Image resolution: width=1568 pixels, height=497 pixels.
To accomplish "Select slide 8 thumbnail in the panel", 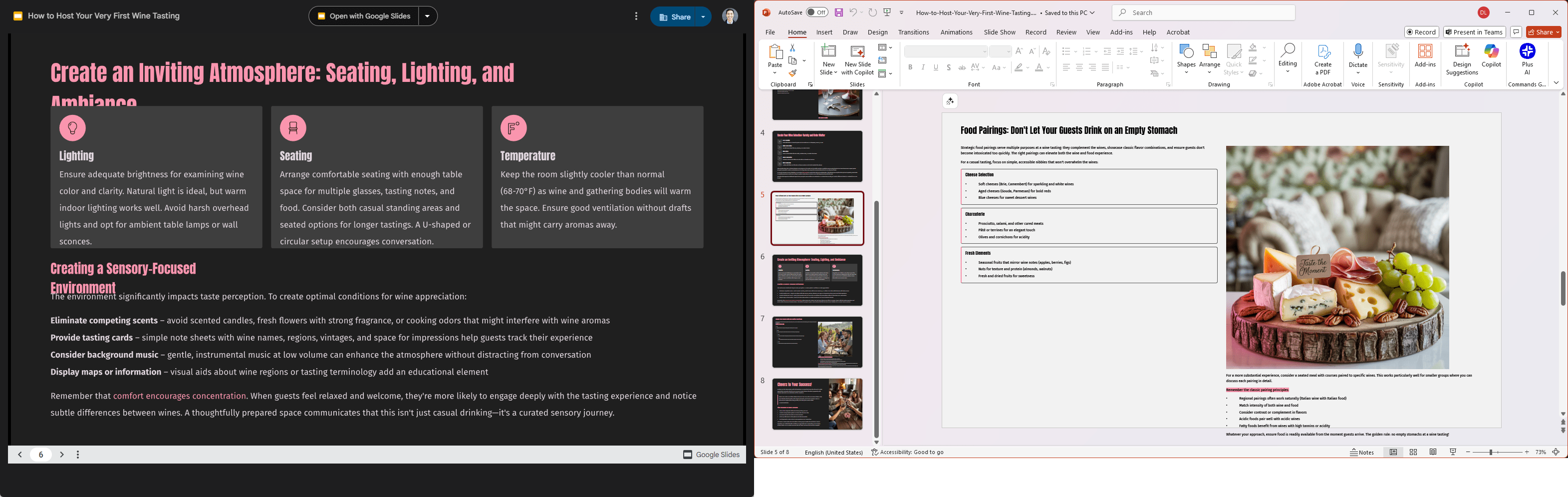I will tap(817, 404).
